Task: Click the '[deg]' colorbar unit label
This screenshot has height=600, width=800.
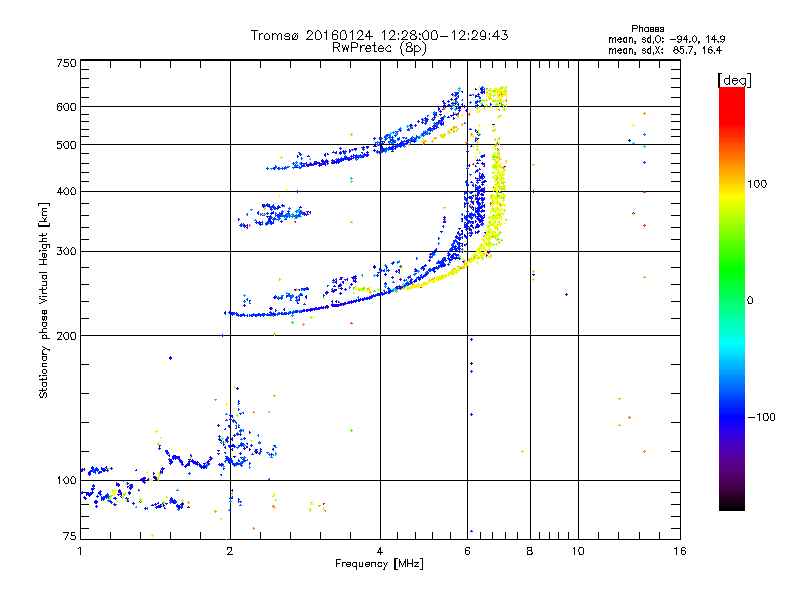Action: pos(734,80)
